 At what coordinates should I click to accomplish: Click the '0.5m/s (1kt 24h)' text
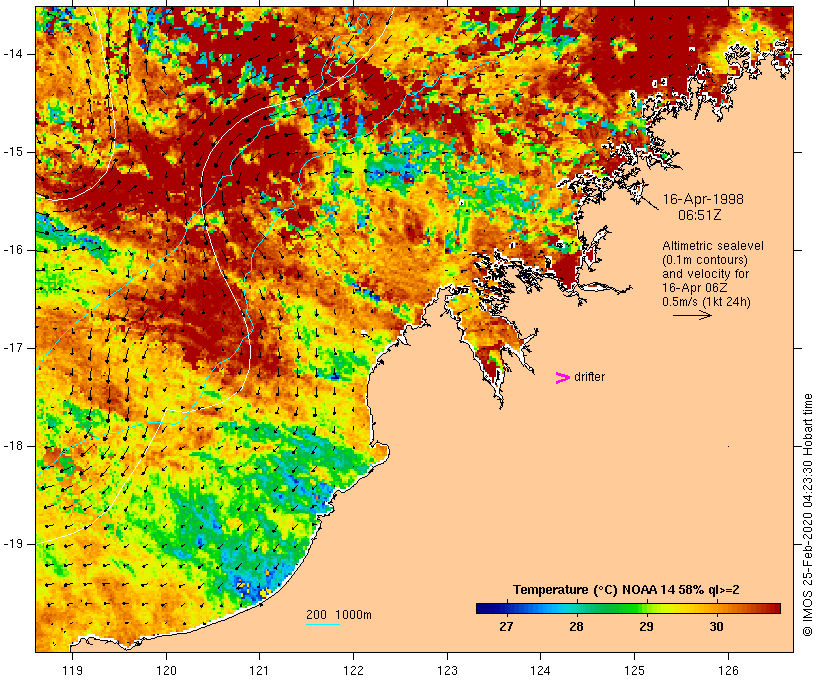click(x=707, y=302)
